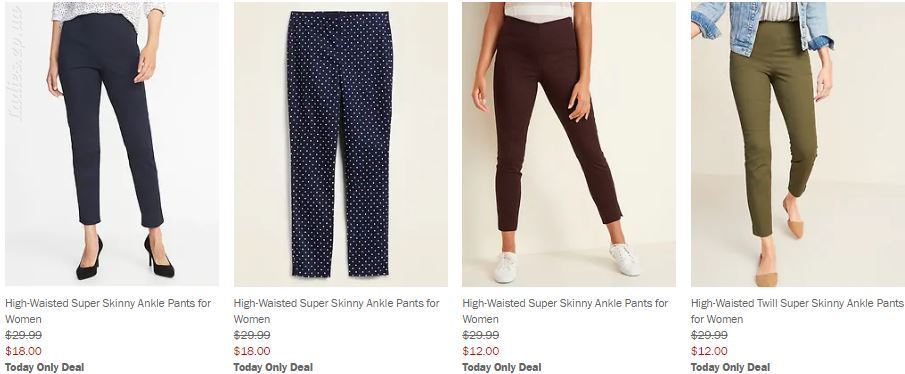Click Today Only Deal label under burgundy pants
905x374 pixels.
[502, 367]
